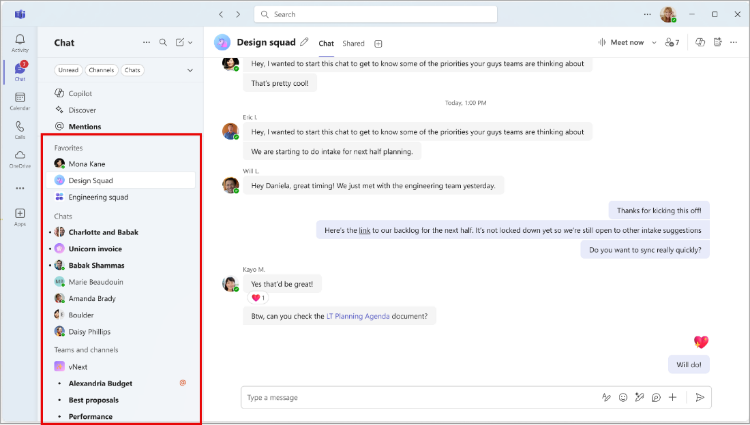The height and width of the screenshot is (425, 750).
Task: View the 7 participants
Action: [x=672, y=43]
